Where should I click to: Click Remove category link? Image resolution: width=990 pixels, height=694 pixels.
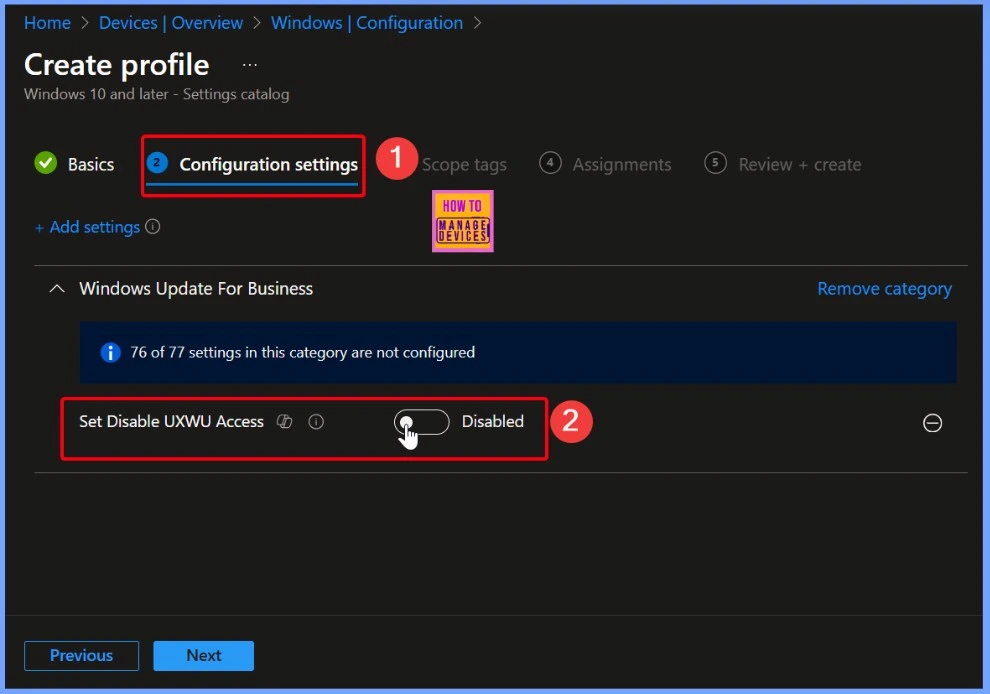click(884, 289)
